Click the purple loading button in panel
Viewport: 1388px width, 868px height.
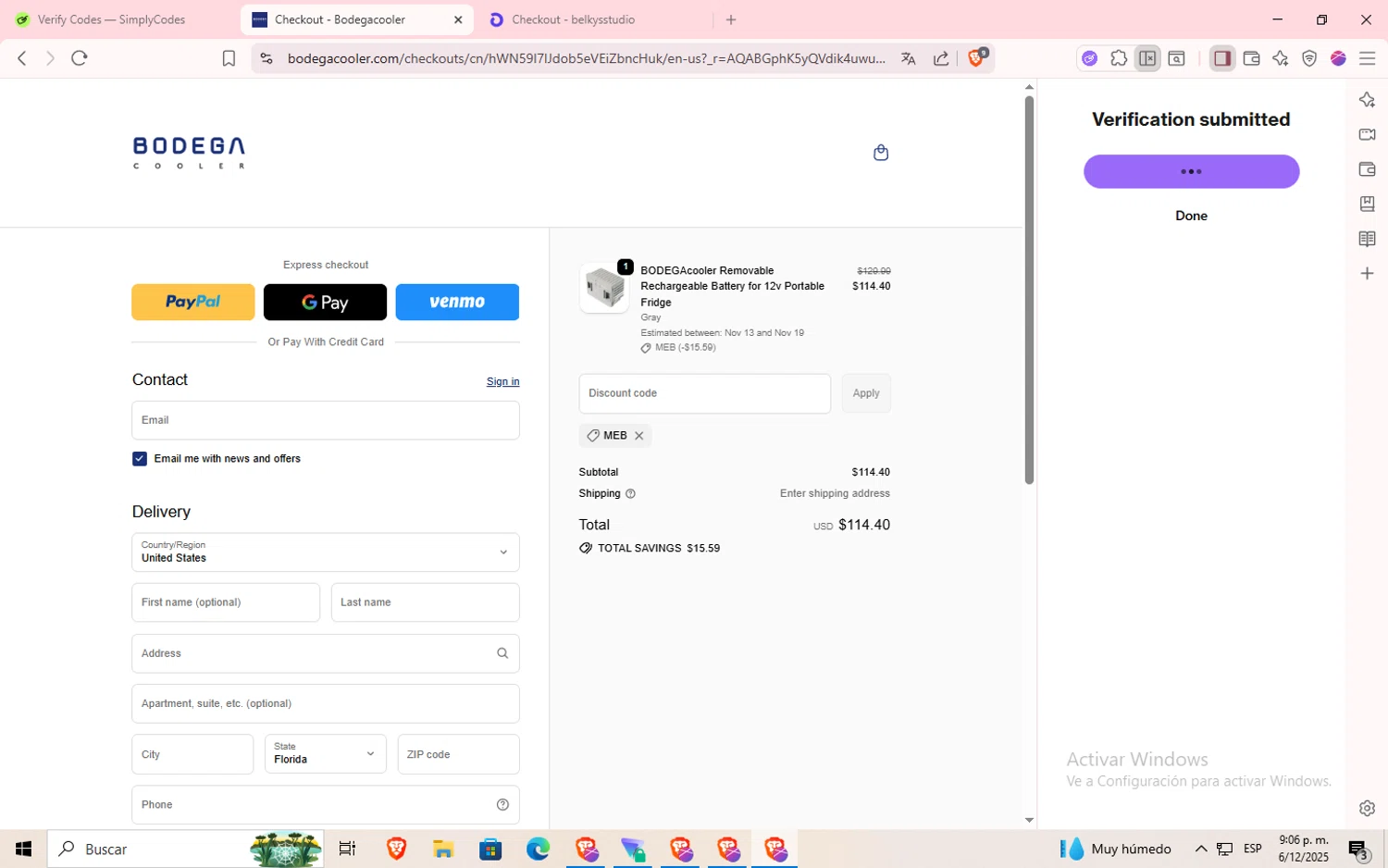[x=1191, y=171]
